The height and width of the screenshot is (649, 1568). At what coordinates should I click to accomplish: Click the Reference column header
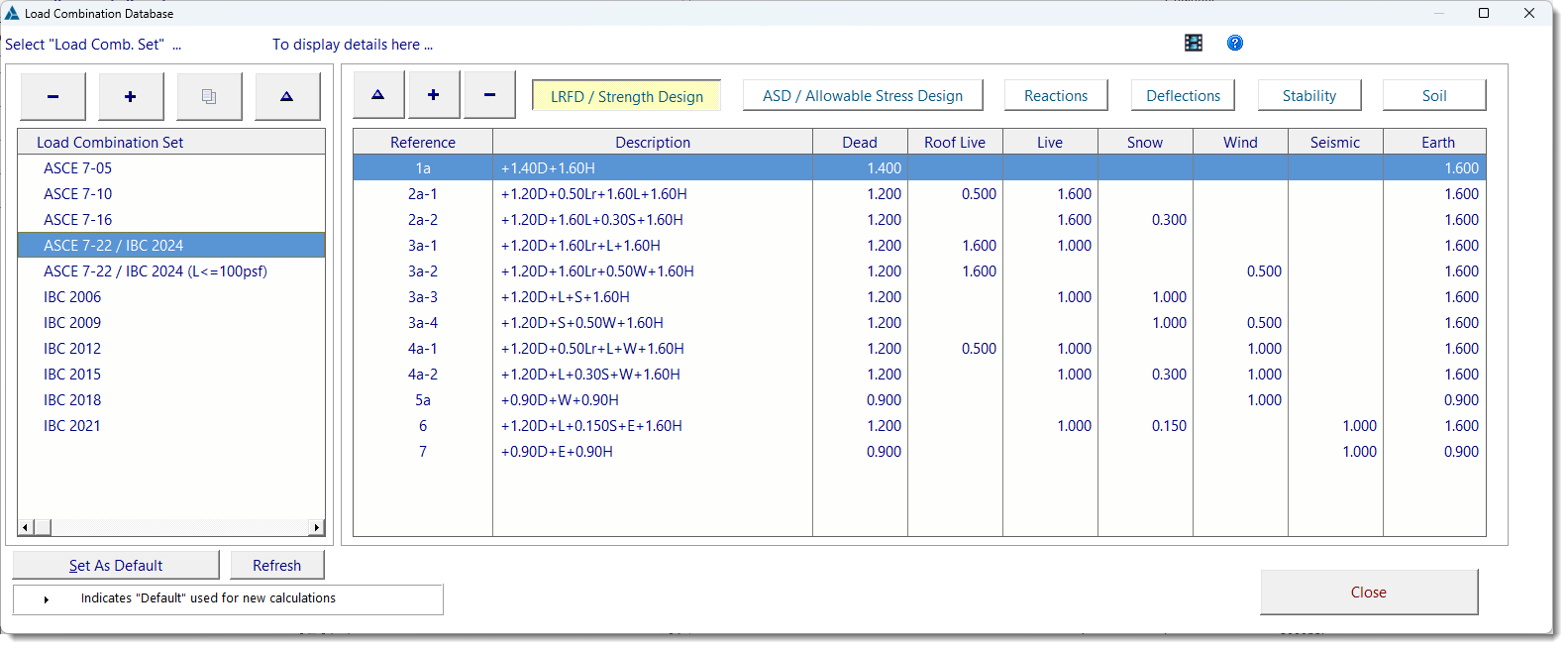click(423, 142)
